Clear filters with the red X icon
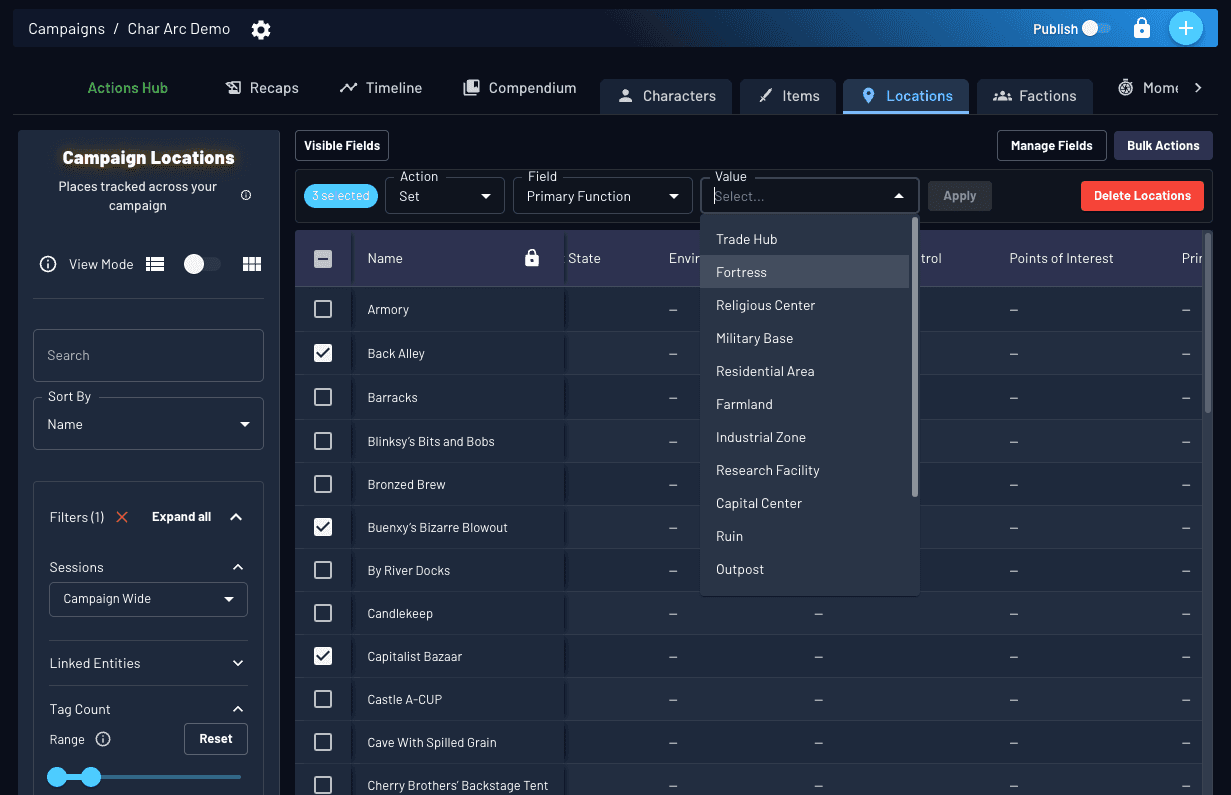Viewport: 1231px width, 795px height. (x=120, y=517)
